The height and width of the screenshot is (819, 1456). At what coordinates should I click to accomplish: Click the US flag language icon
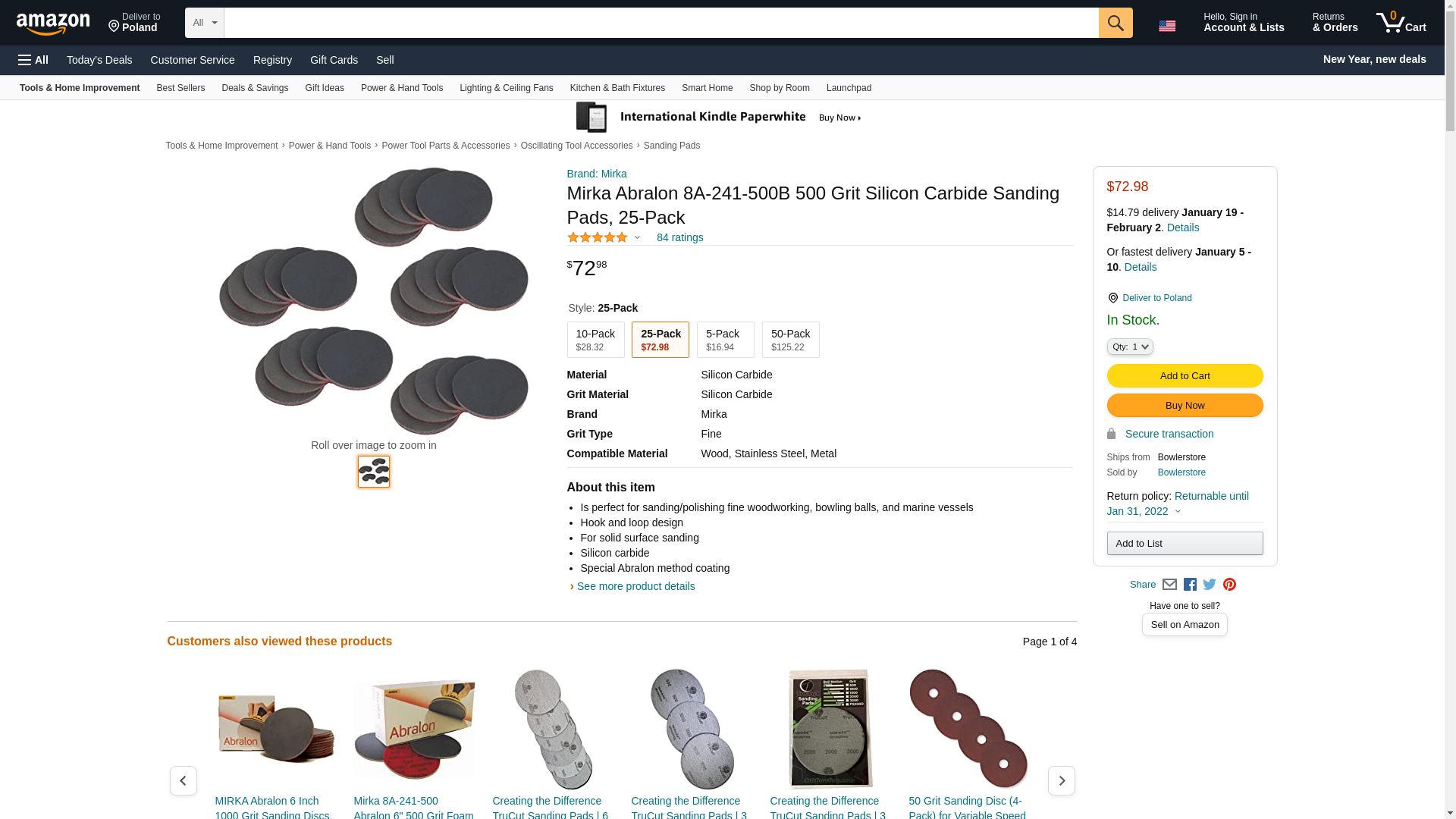pos(1167,26)
